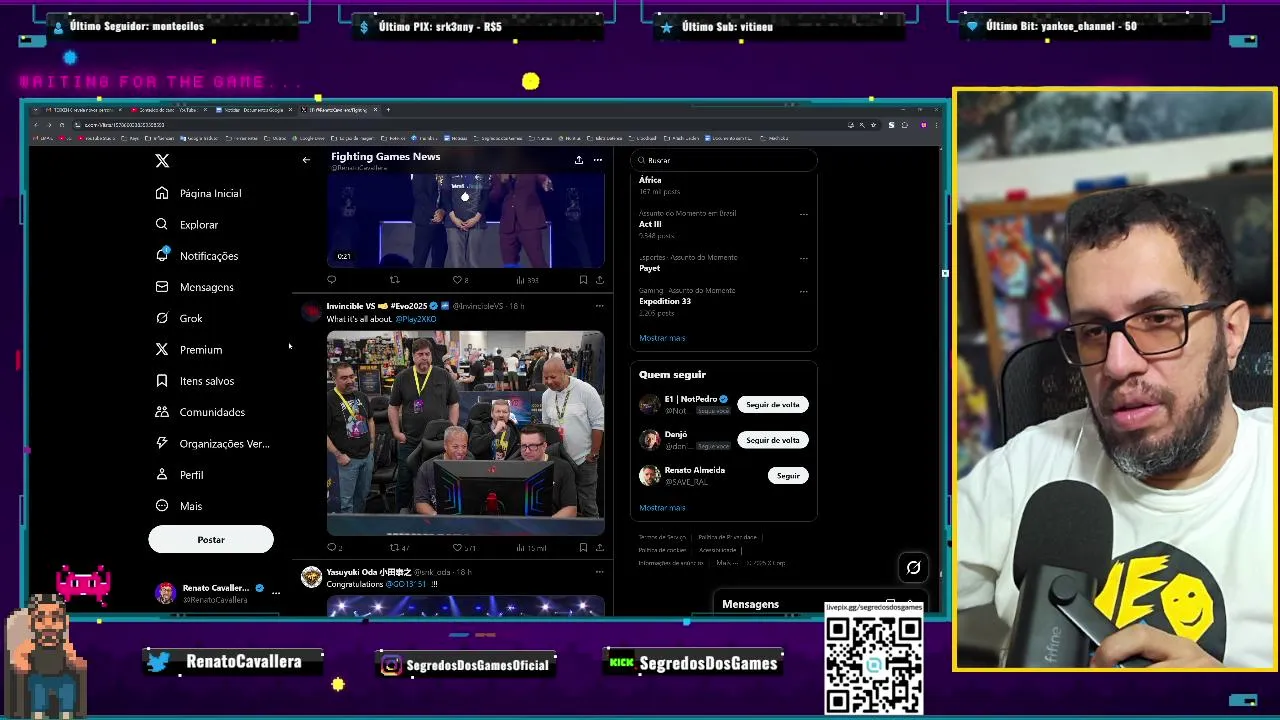The image size is (1280, 720).
Task: Repost the top video post
Action: pos(394,280)
